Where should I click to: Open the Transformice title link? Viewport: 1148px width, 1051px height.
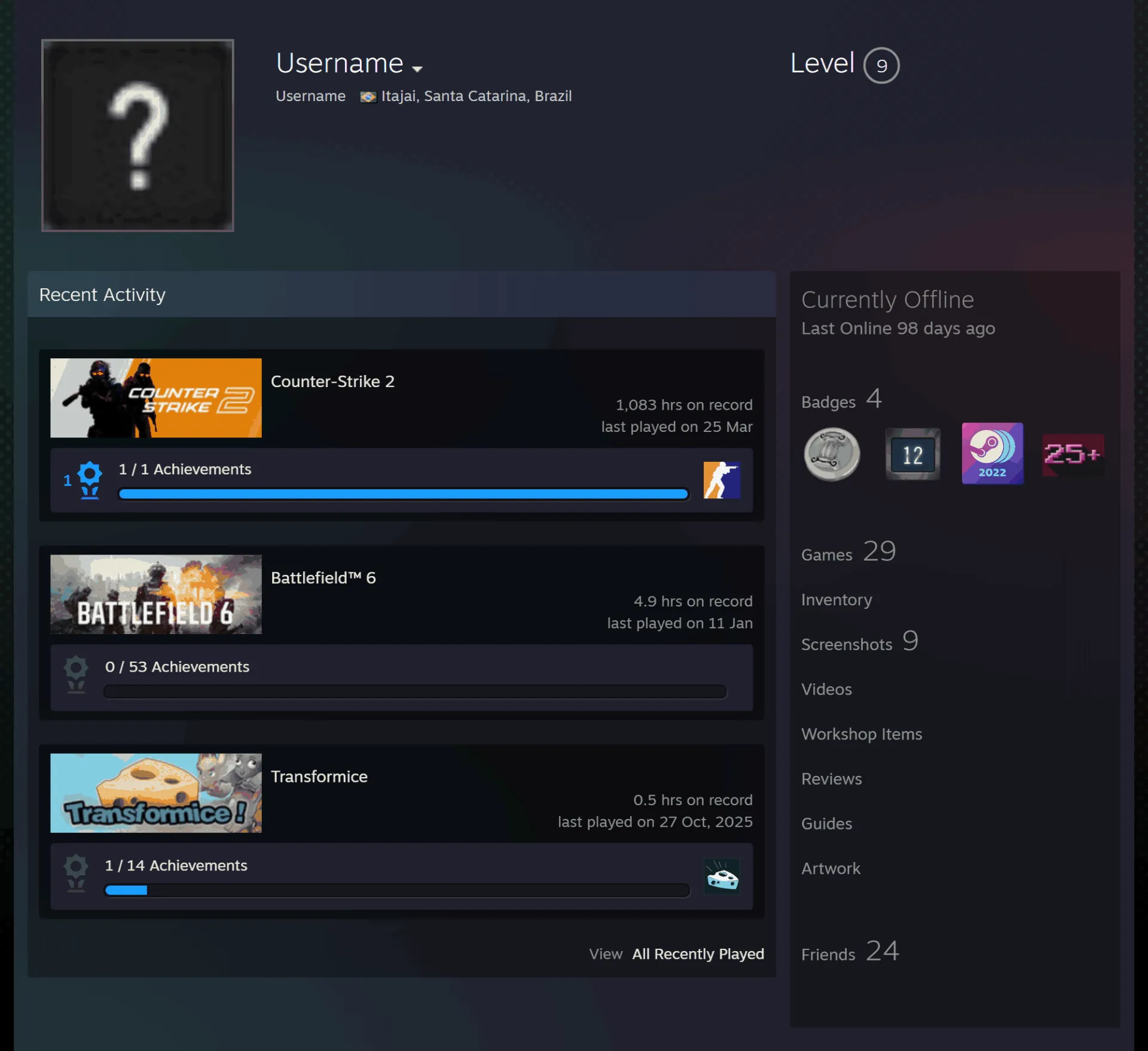(319, 776)
